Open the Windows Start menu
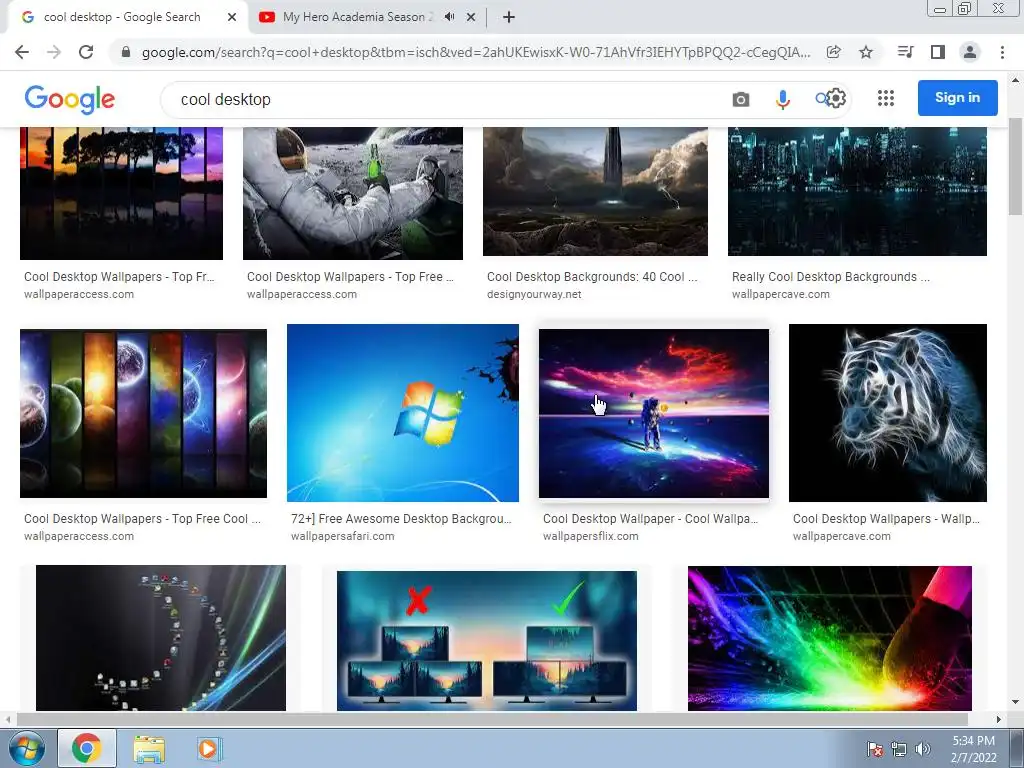Screen dimensions: 1024x768 (25, 748)
